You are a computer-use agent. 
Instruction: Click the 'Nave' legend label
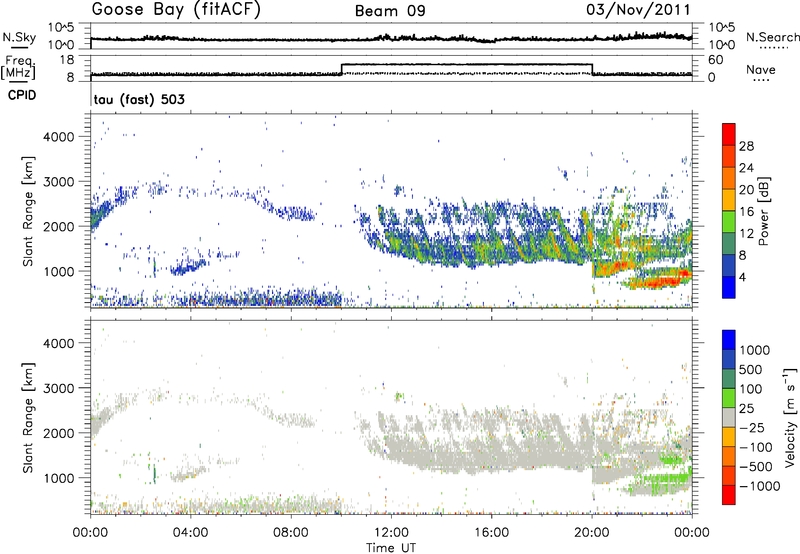(x=761, y=70)
